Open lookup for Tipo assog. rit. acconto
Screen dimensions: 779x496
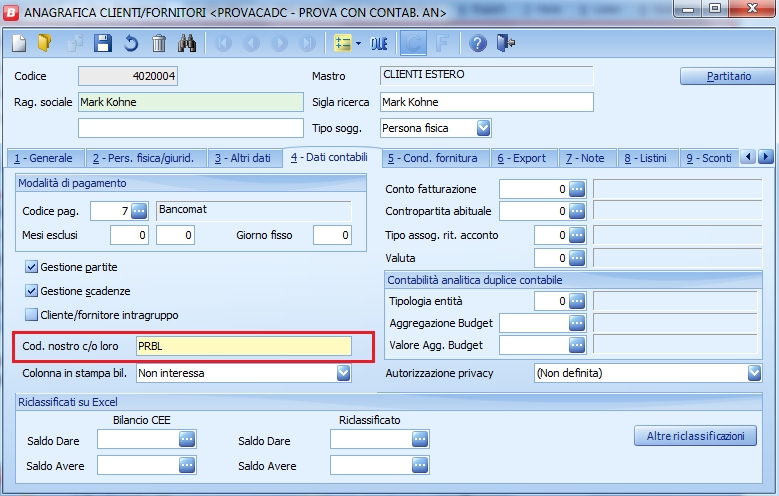pos(577,235)
